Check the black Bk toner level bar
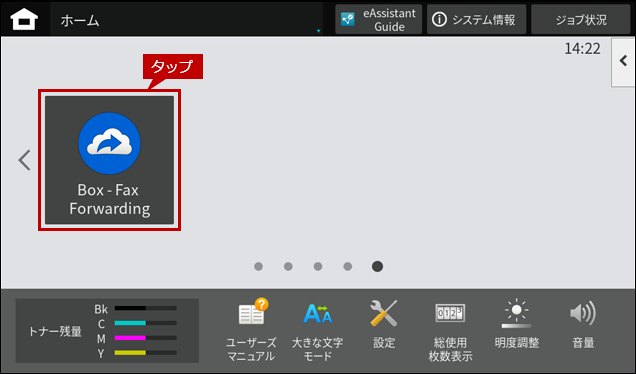636x374 pixels. tap(146, 308)
